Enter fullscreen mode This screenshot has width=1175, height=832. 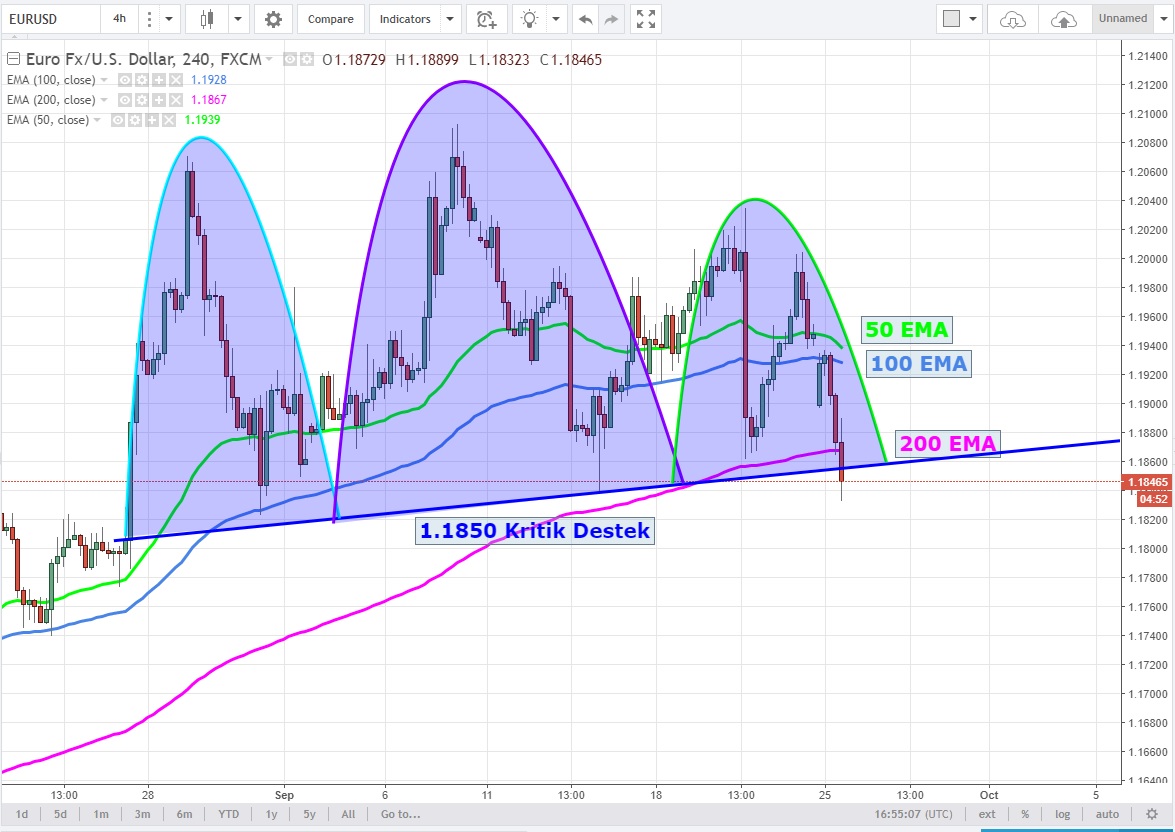pos(646,19)
